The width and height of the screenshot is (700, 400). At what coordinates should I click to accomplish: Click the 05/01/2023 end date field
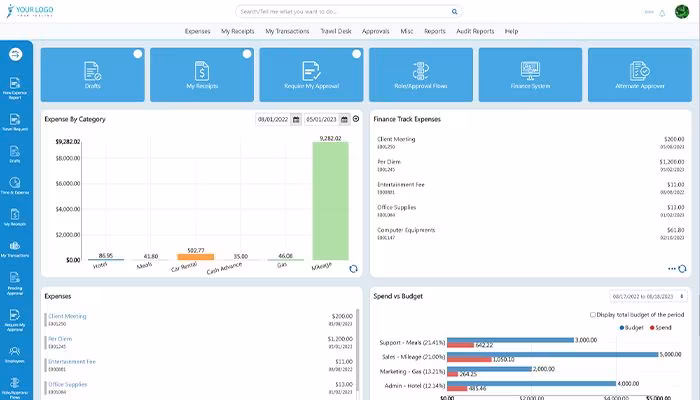pos(321,120)
